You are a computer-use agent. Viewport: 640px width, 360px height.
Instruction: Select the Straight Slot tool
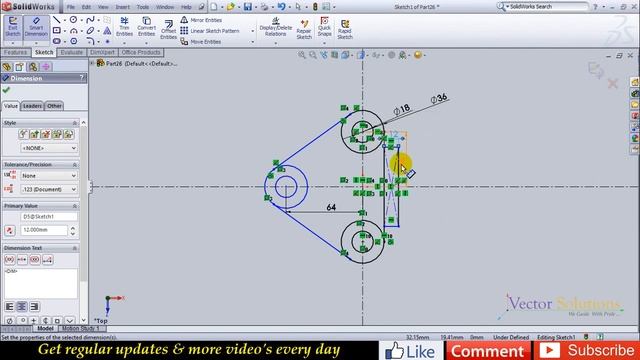pyautogui.click(x=57, y=41)
